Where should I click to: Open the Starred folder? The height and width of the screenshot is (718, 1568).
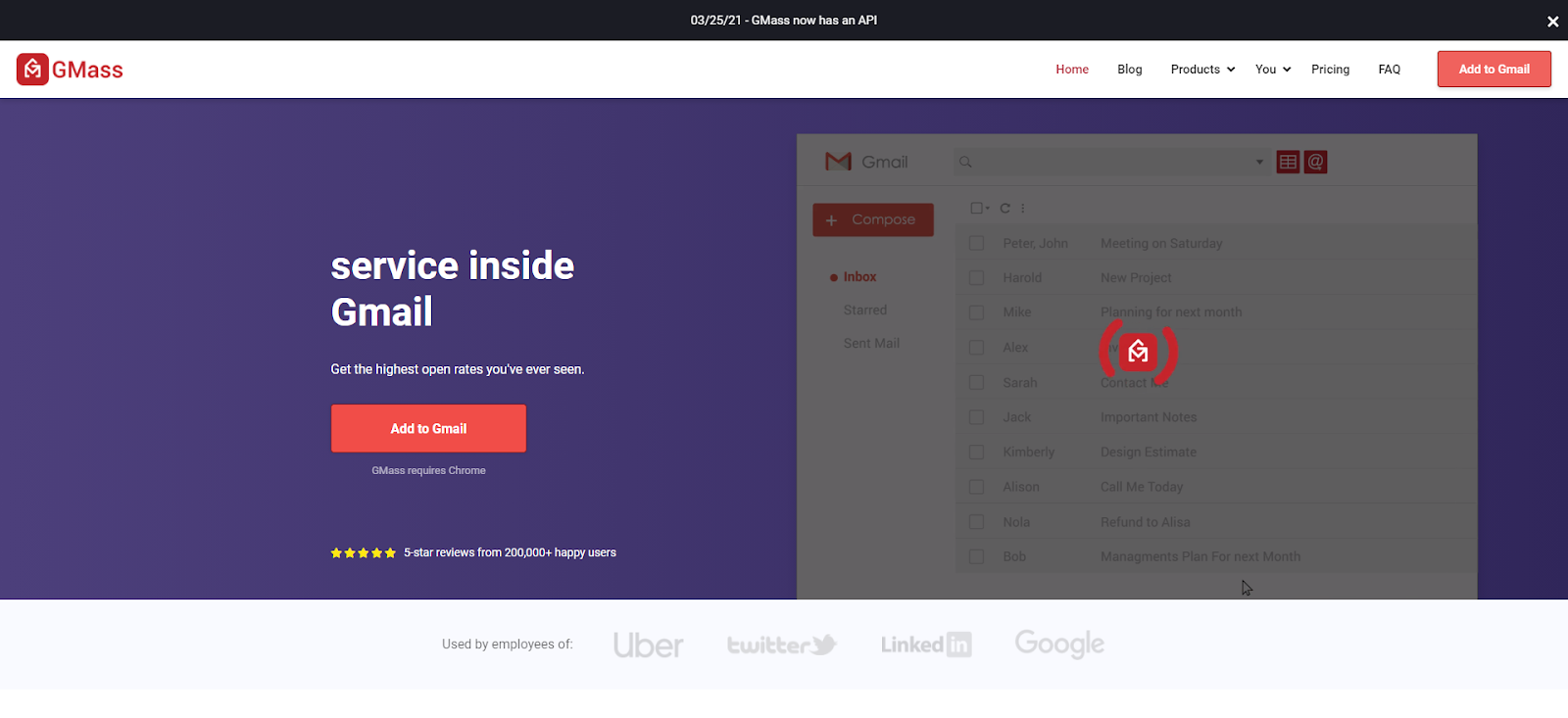865,311
